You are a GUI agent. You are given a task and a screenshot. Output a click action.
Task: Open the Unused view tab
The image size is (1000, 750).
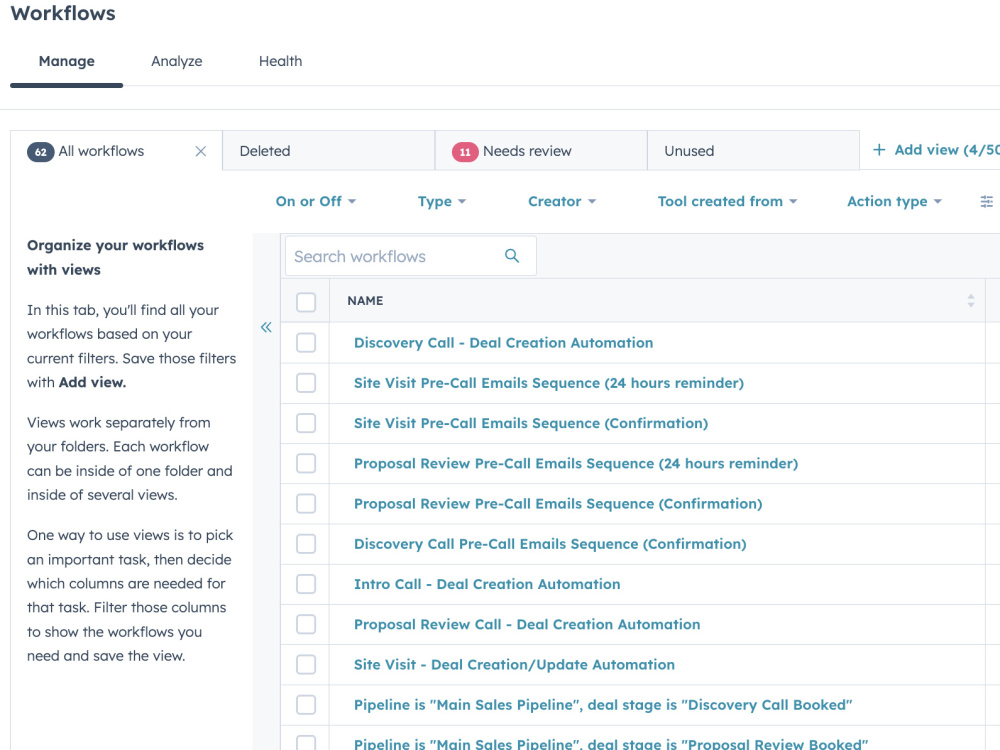tap(753, 151)
